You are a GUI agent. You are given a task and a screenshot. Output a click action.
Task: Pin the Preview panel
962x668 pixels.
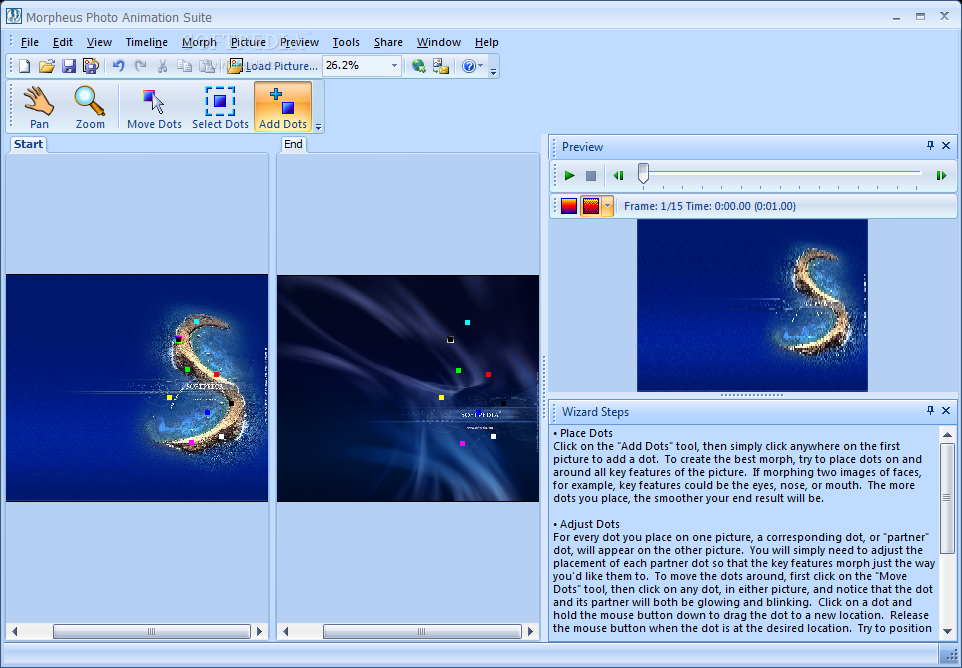(x=930, y=145)
